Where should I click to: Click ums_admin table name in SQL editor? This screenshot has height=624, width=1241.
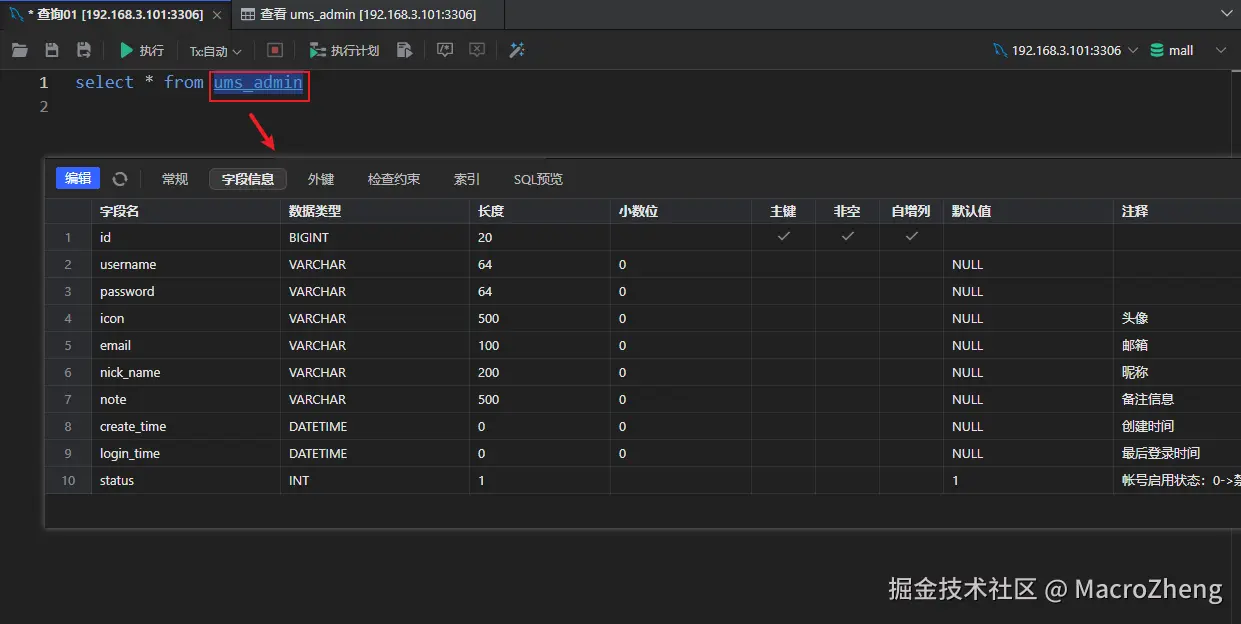point(258,82)
